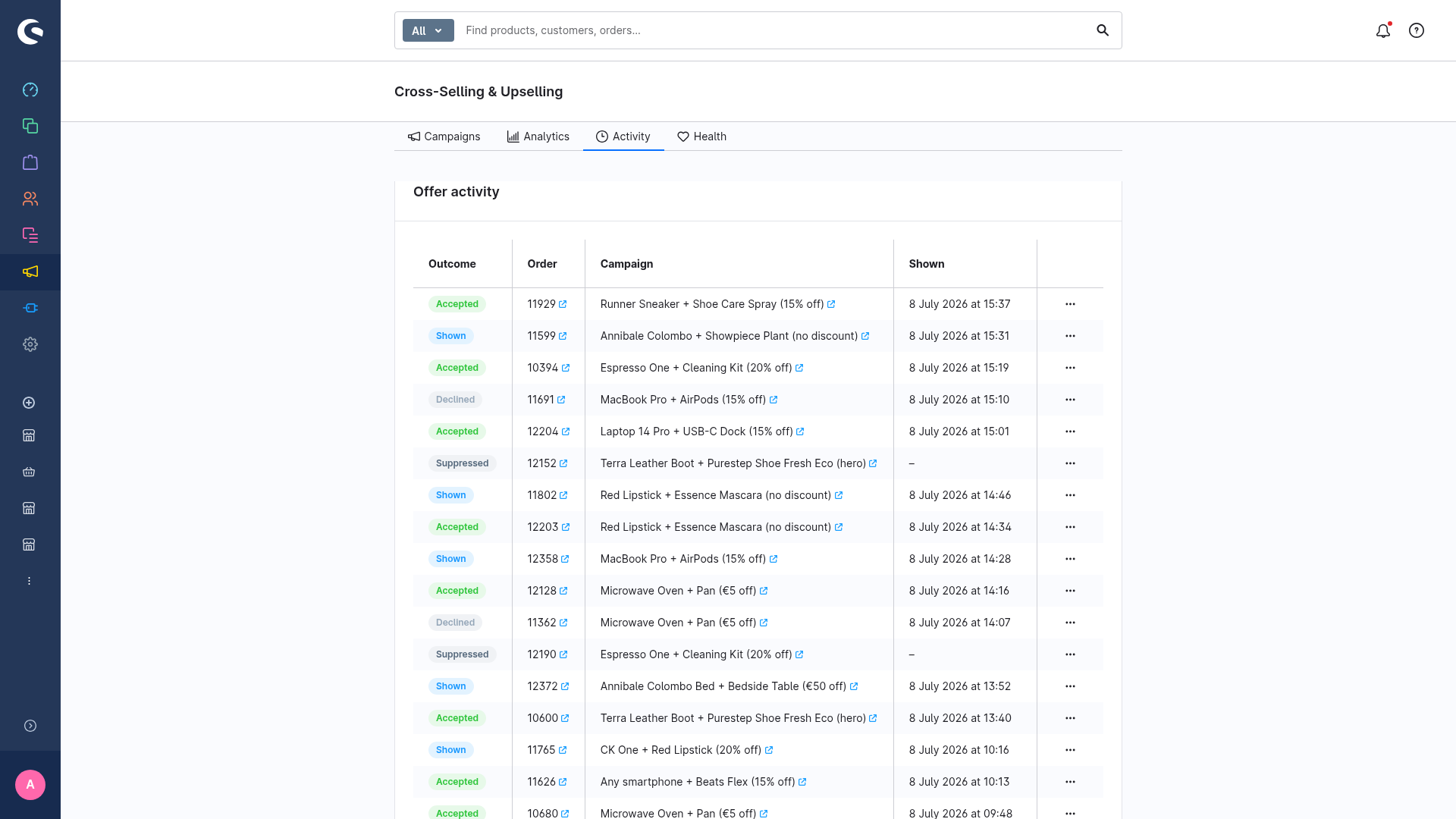Switch to the Health tab
The height and width of the screenshot is (819, 1456).
701,136
